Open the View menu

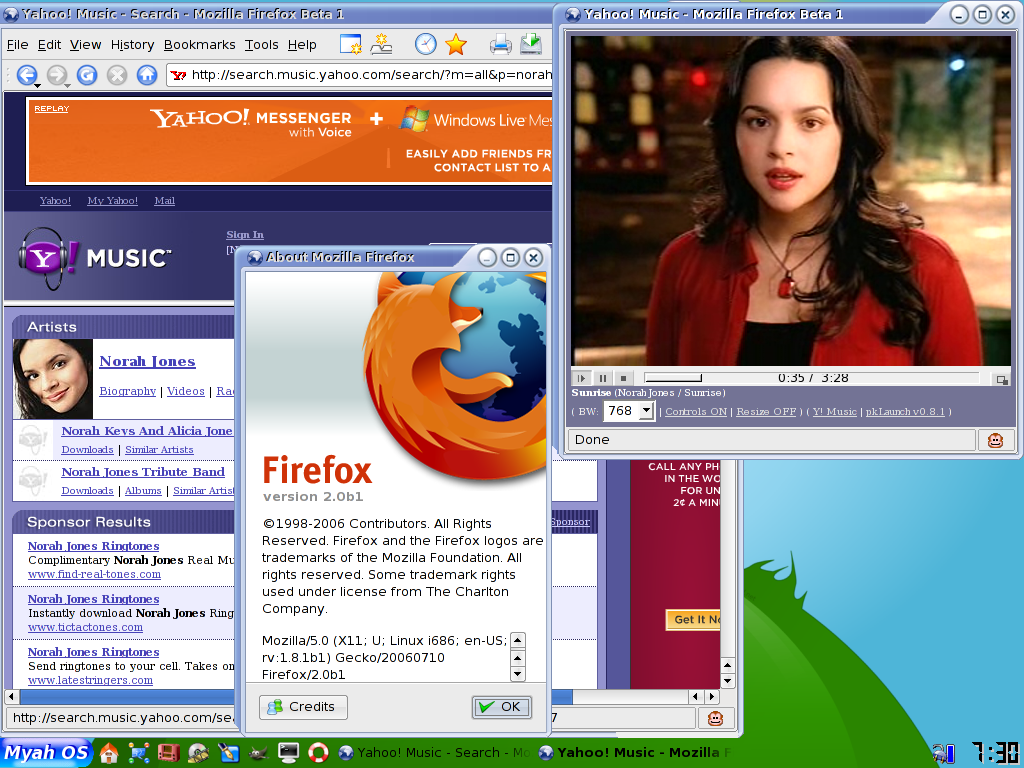point(86,45)
